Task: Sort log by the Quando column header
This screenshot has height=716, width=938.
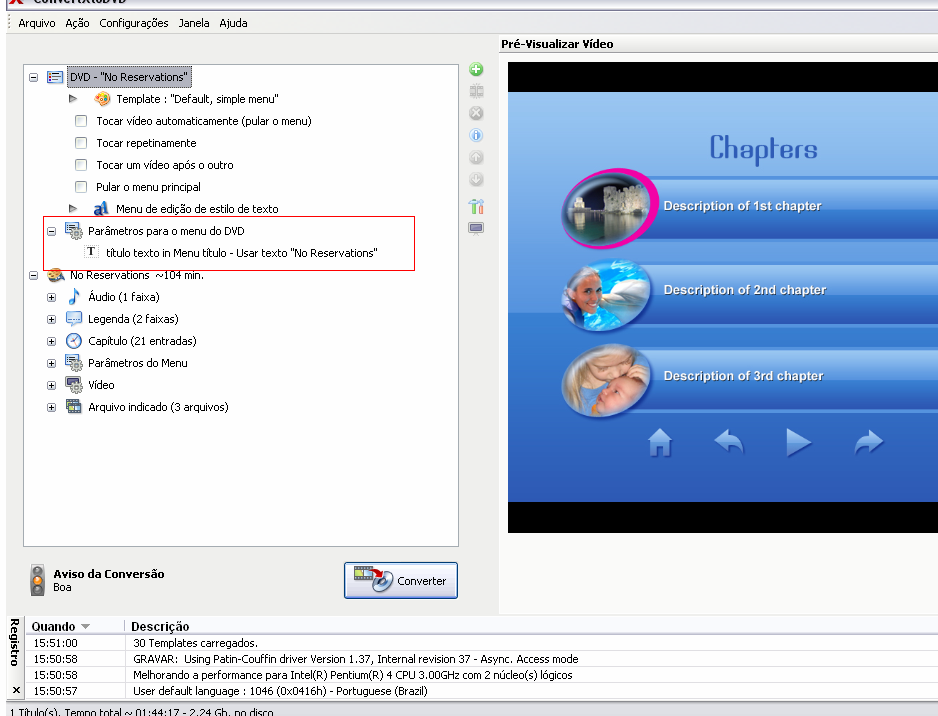Action: click(74, 626)
